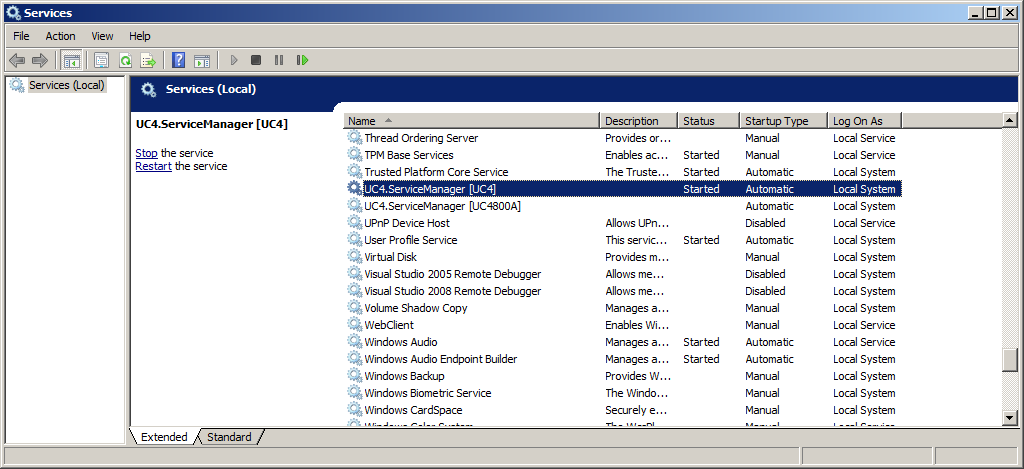Click Disabled startup type of UPnP Device Host

coord(765,223)
